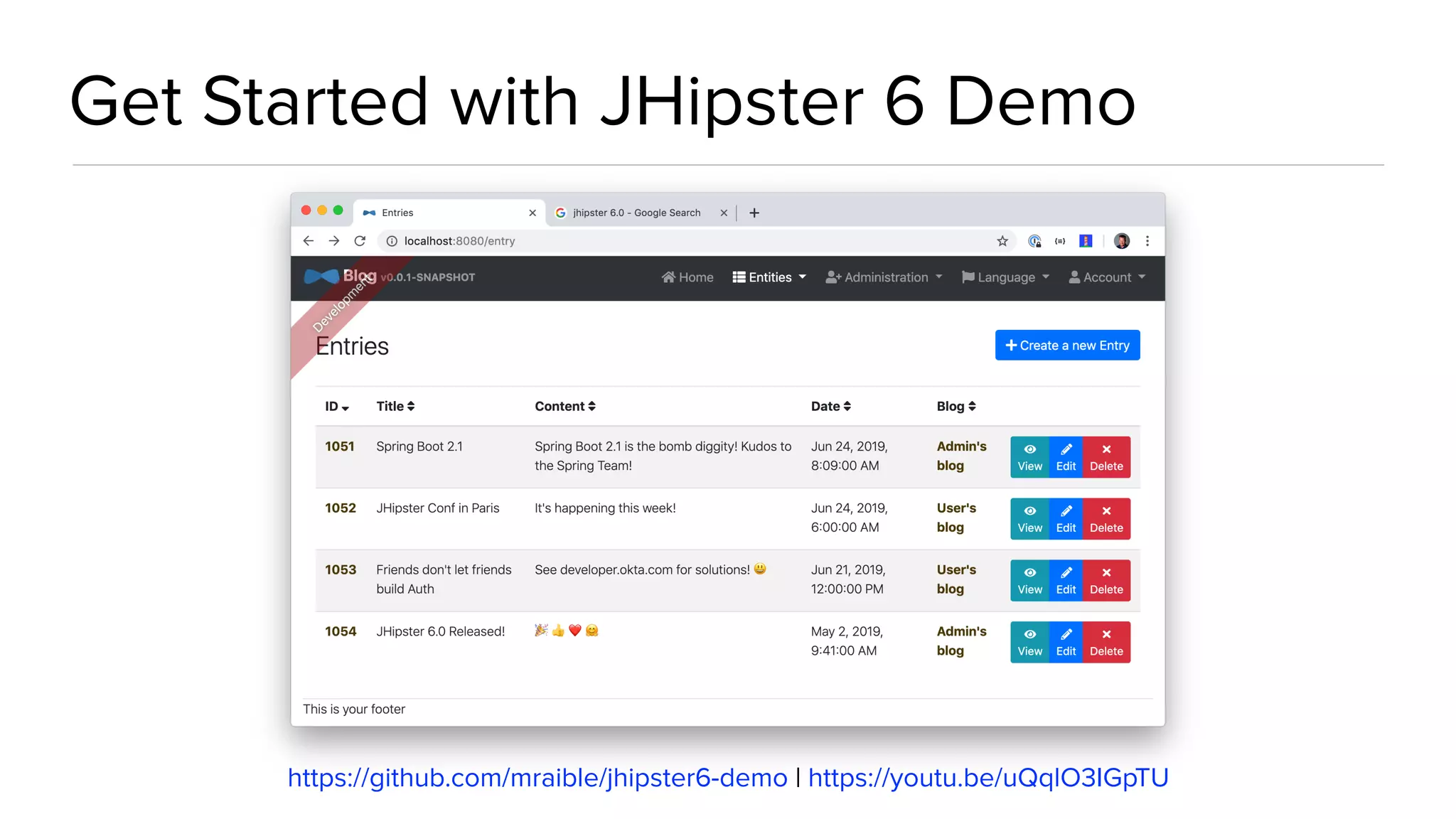1456x819 pixels.
Task: Click the curly-braces extension icon
Action: (x=1060, y=241)
